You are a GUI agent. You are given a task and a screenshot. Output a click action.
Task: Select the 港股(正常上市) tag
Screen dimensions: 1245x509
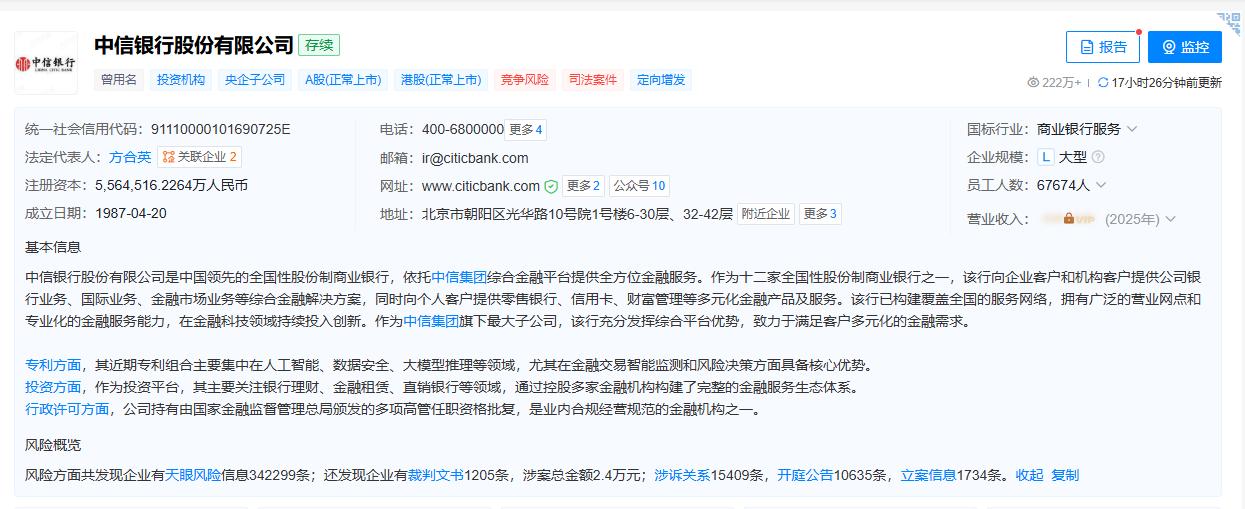pos(441,80)
